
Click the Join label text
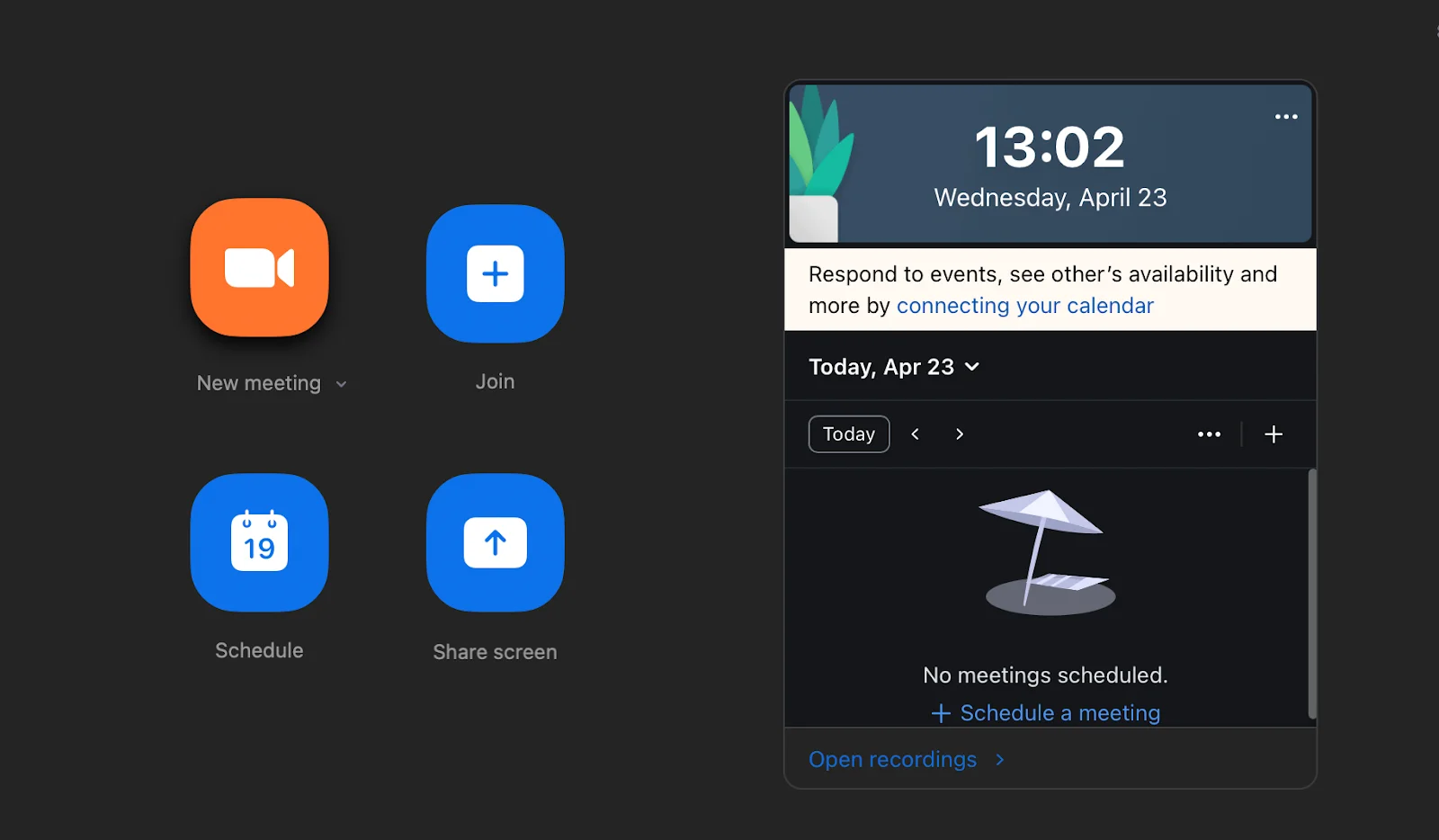point(495,381)
